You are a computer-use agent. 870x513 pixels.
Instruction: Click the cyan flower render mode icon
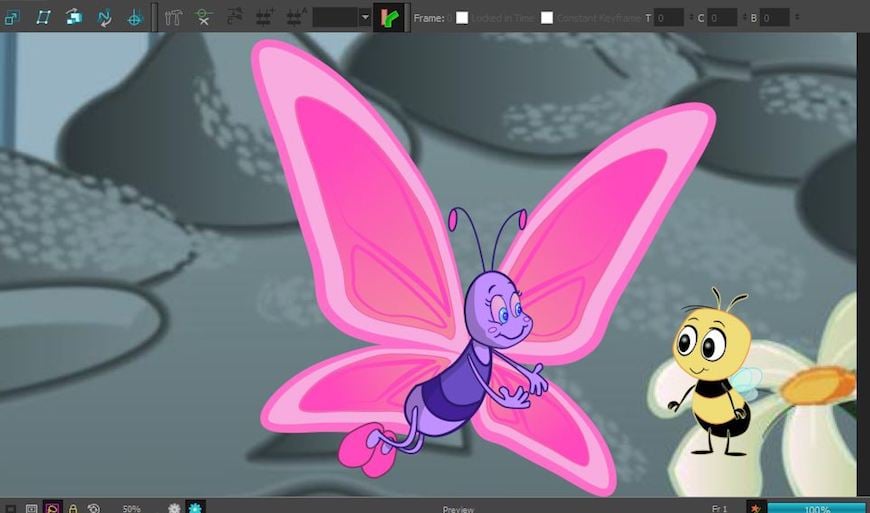click(195, 507)
